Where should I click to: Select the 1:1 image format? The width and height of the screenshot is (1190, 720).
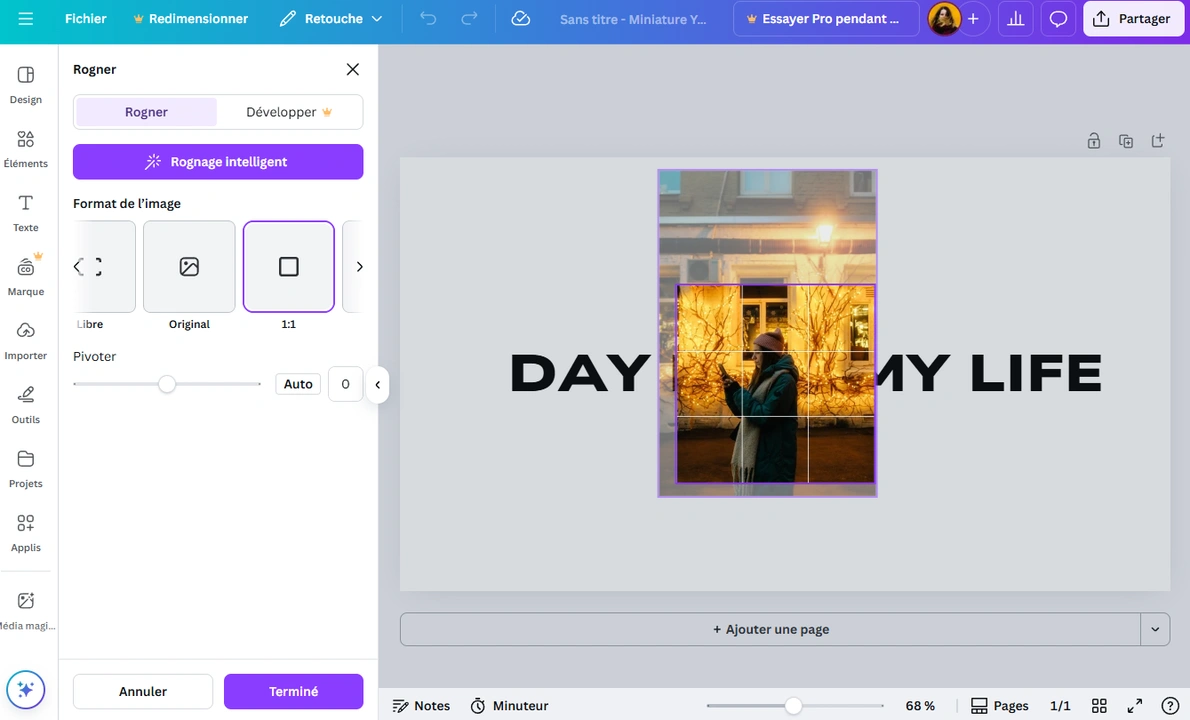click(288, 266)
